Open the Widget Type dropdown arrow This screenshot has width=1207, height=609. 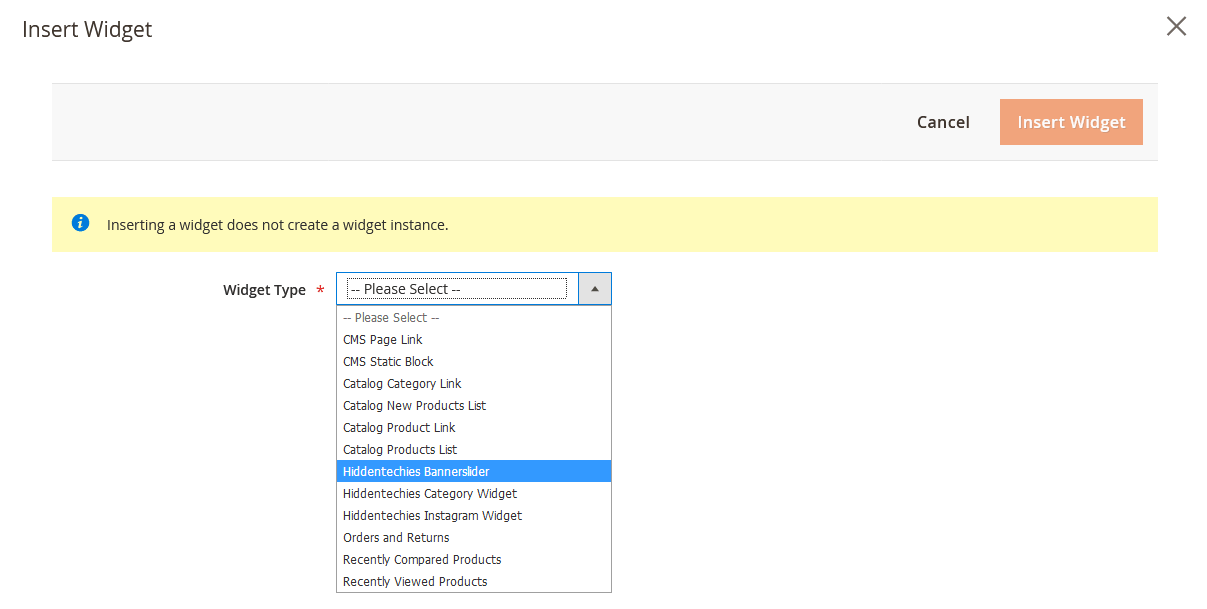(x=594, y=288)
